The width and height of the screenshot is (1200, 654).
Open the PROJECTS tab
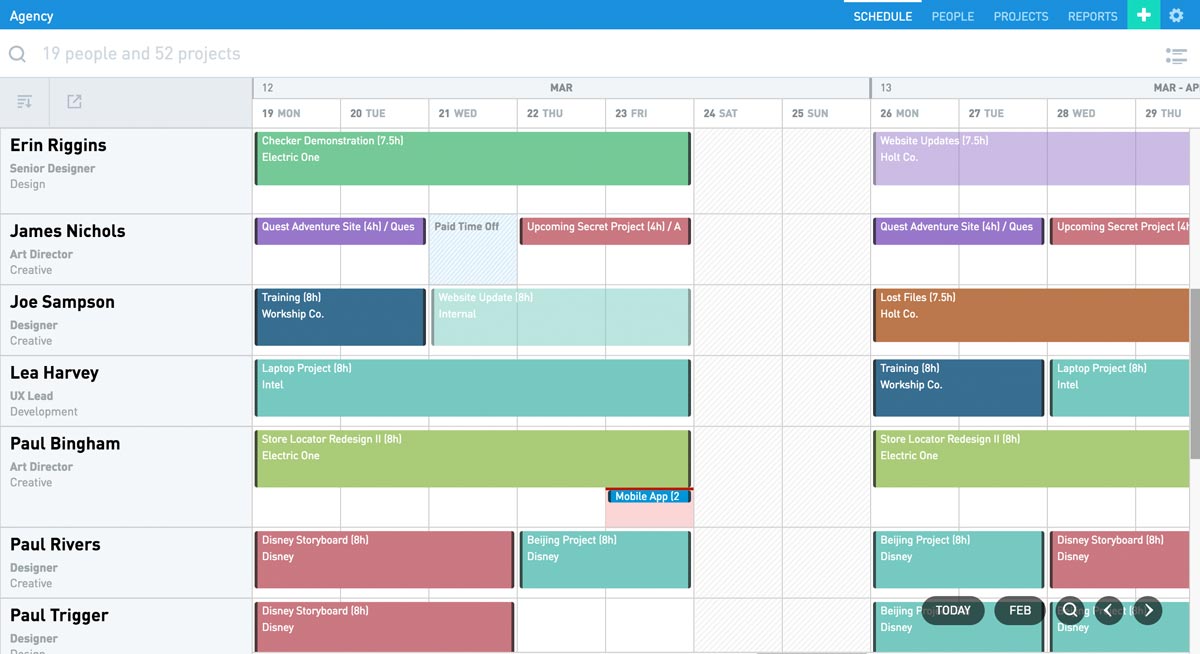(x=1020, y=16)
